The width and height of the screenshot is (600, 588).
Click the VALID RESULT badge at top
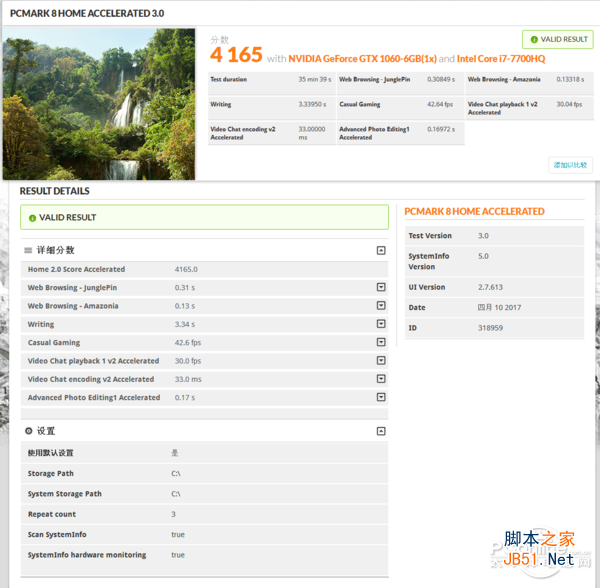click(x=558, y=39)
